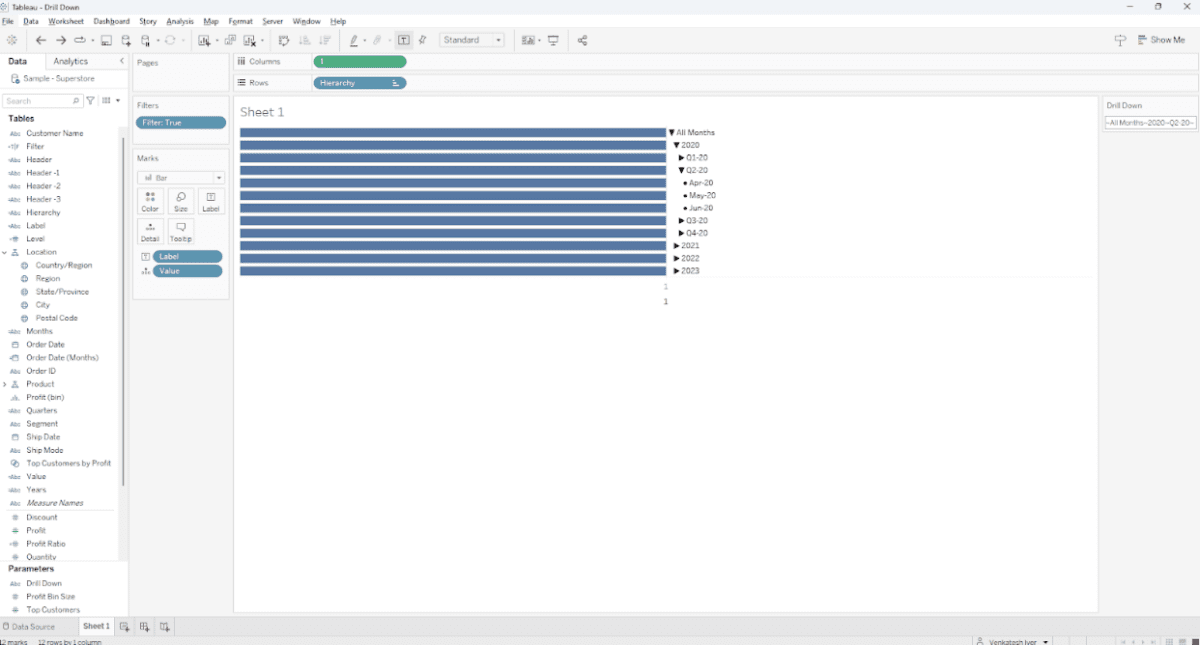Image resolution: width=1200 pixels, height=645 pixels.
Task: Click the Show Me button
Action: click(x=1161, y=40)
